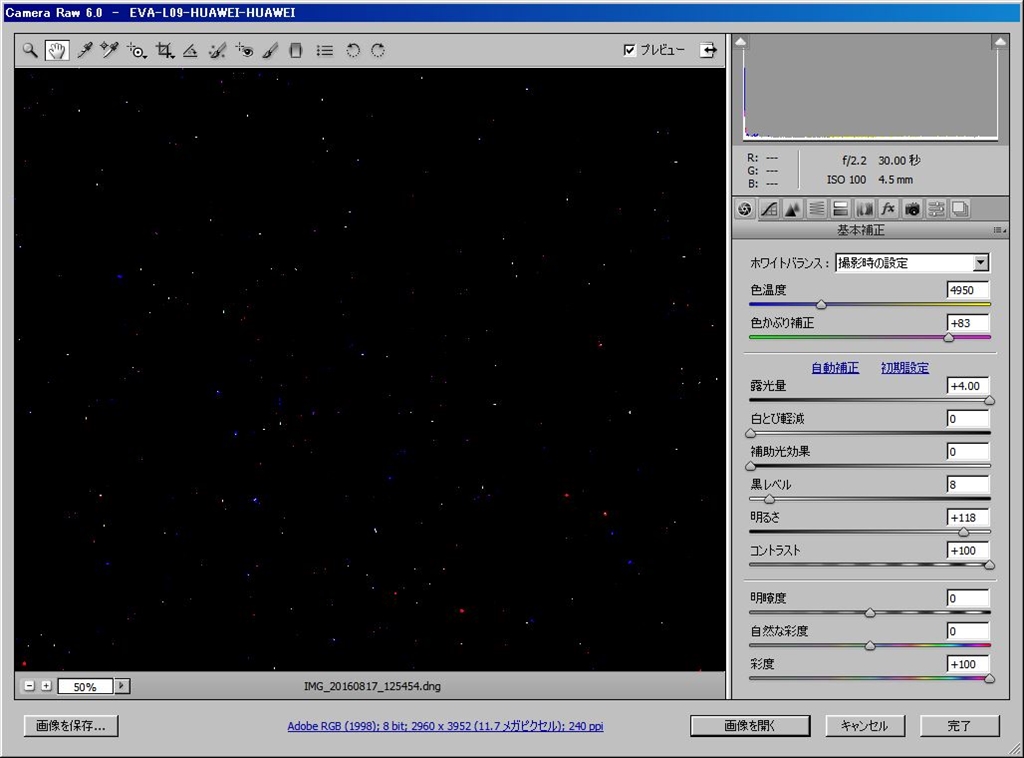Click the 明るさ slider handle

(963, 531)
